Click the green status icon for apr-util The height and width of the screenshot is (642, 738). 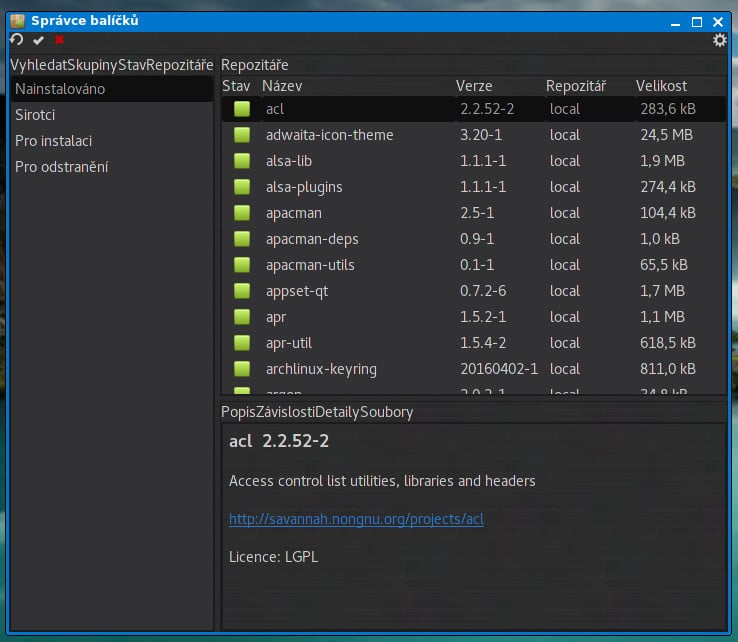[242, 343]
